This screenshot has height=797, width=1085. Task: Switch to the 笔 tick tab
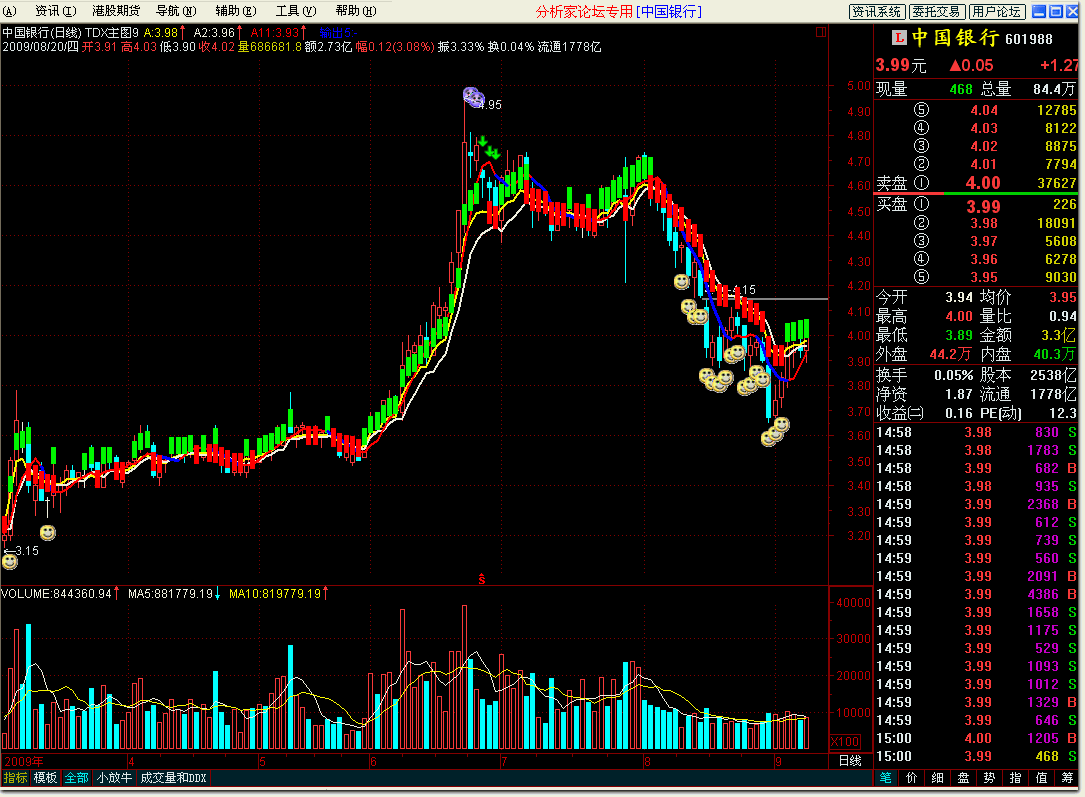886,778
